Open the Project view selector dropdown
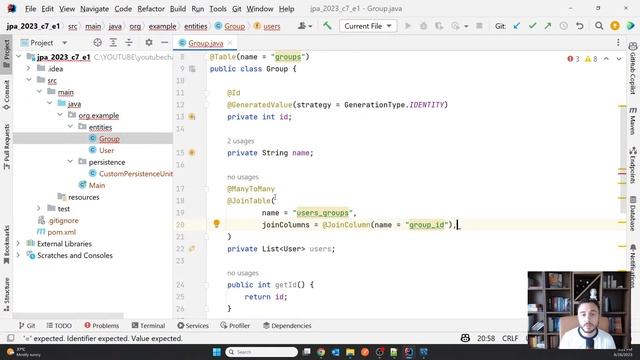The height and width of the screenshot is (360, 640). click(x=44, y=42)
